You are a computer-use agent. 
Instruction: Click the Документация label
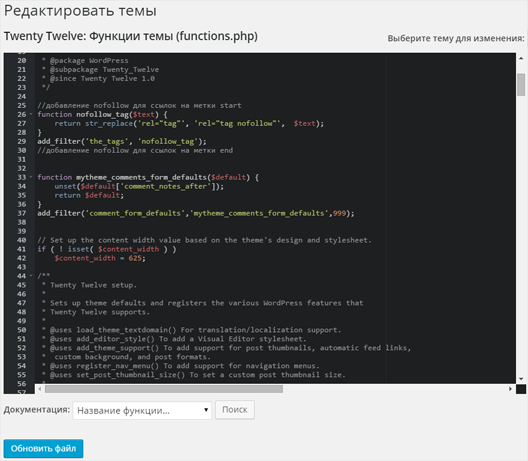[x=37, y=410]
